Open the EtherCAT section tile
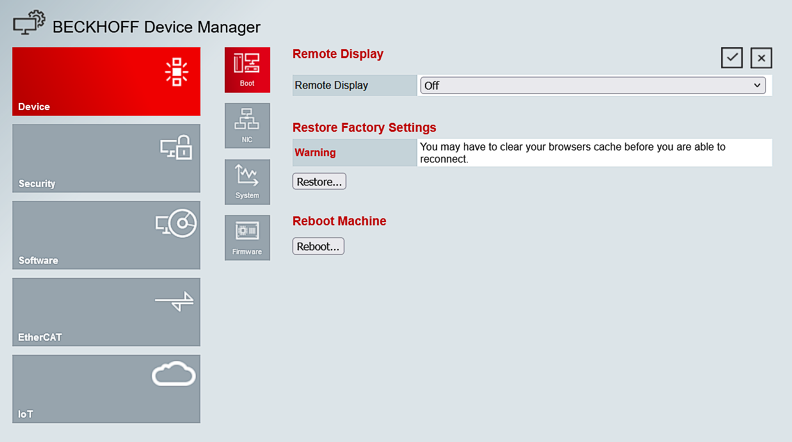The width and height of the screenshot is (792, 442). pyautogui.click(x=106, y=312)
